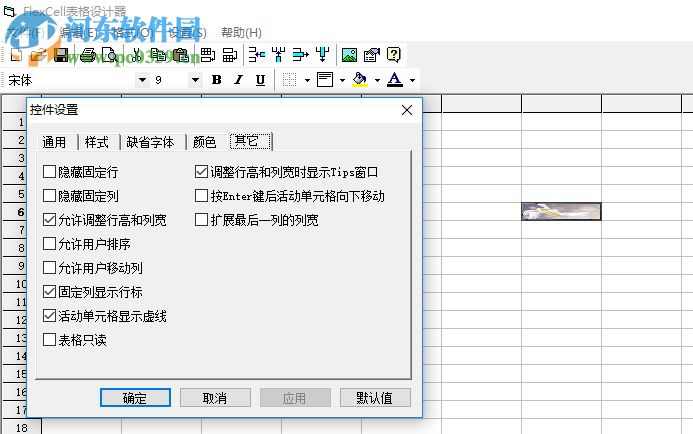Open the 设置(S) menu

coord(187,33)
